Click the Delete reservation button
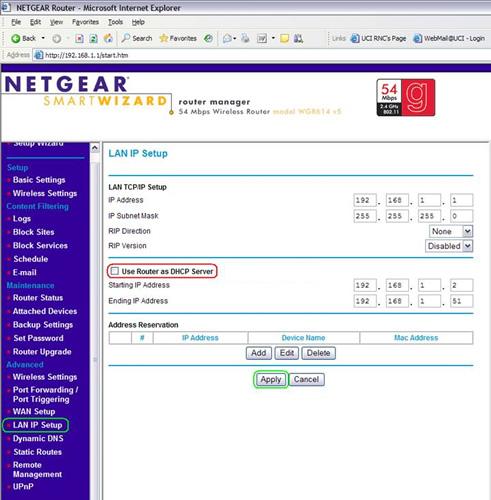The image size is (491, 500). pyautogui.click(x=318, y=353)
